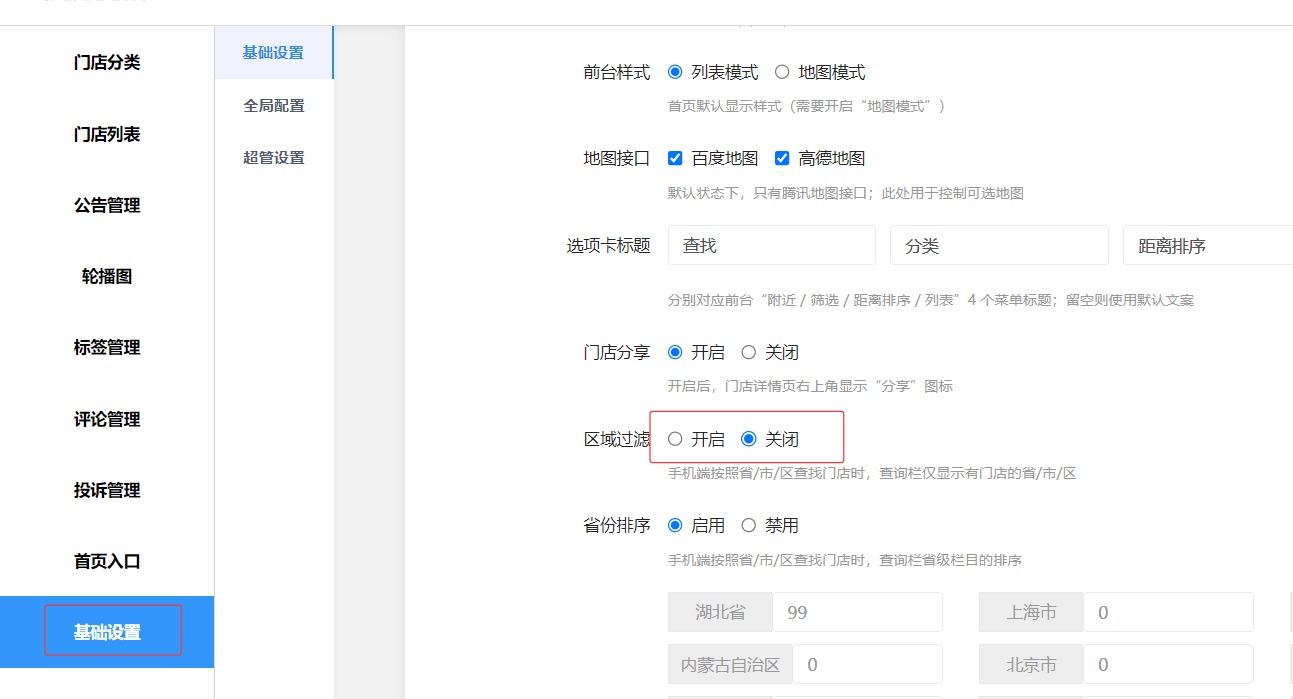Set 门店分享 to 关闭
The width and height of the screenshot is (1293, 699).
pyautogui.click(x=749, y=352)
